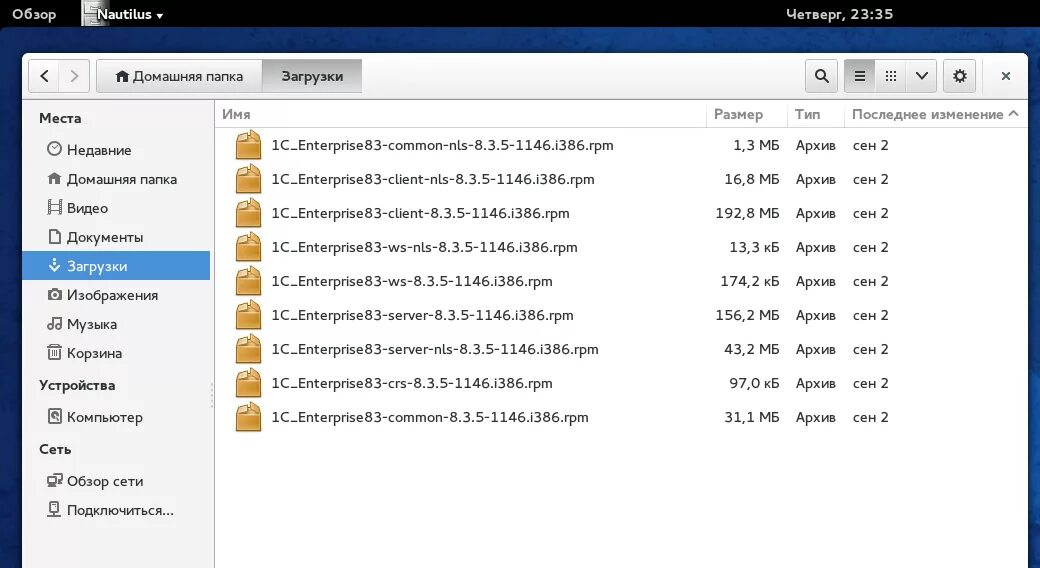1040x568 pixels.
Task: Click archive icon of crs-8.3.5 rpm file
Action: [249, 383]
